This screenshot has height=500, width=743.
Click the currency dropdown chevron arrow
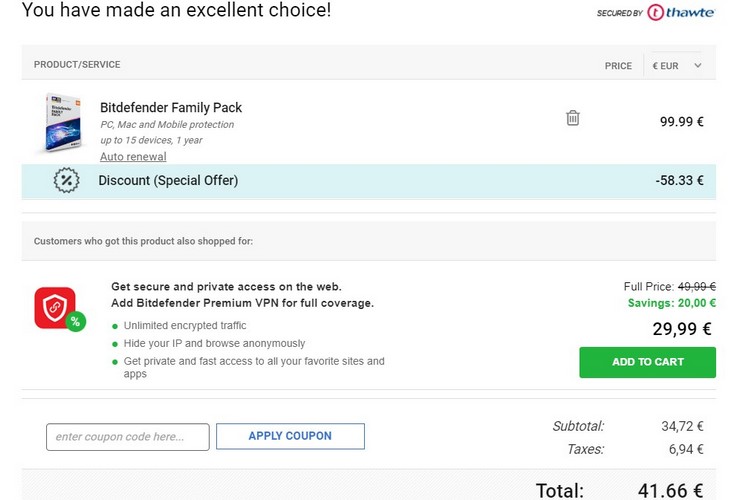[x=697, y=66]
